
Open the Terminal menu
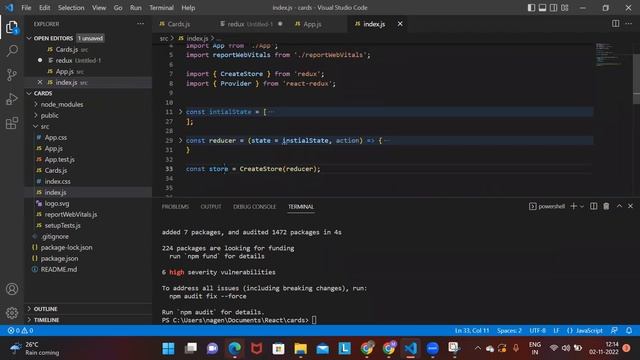(161, 8)
